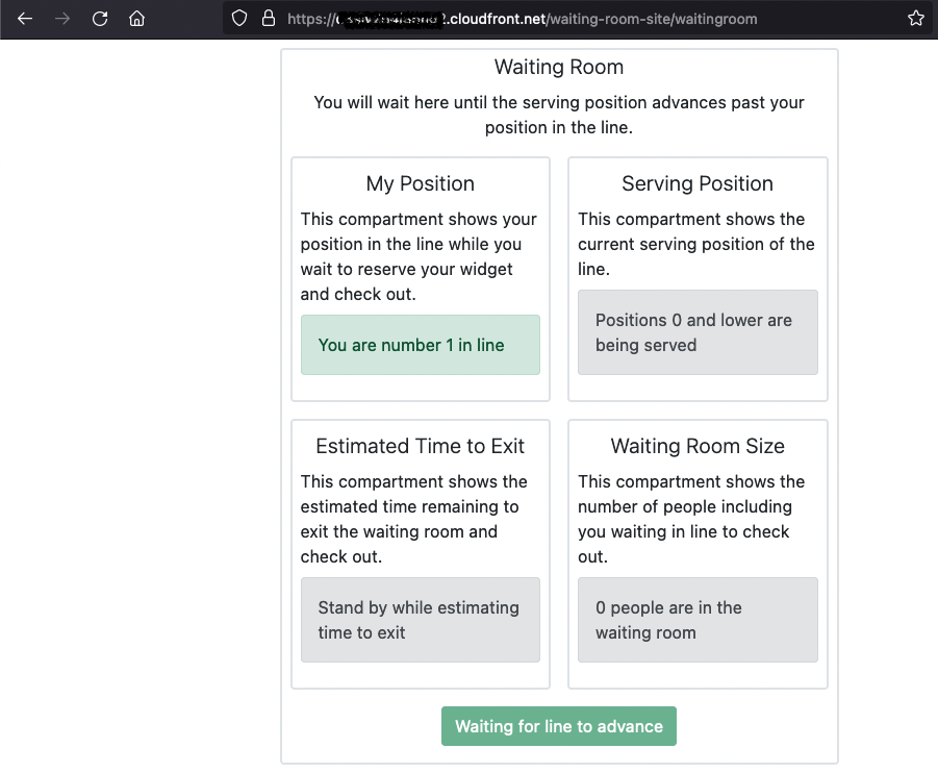
Task: Click My Position description about reserving widget
Action: tap(419, 256)
